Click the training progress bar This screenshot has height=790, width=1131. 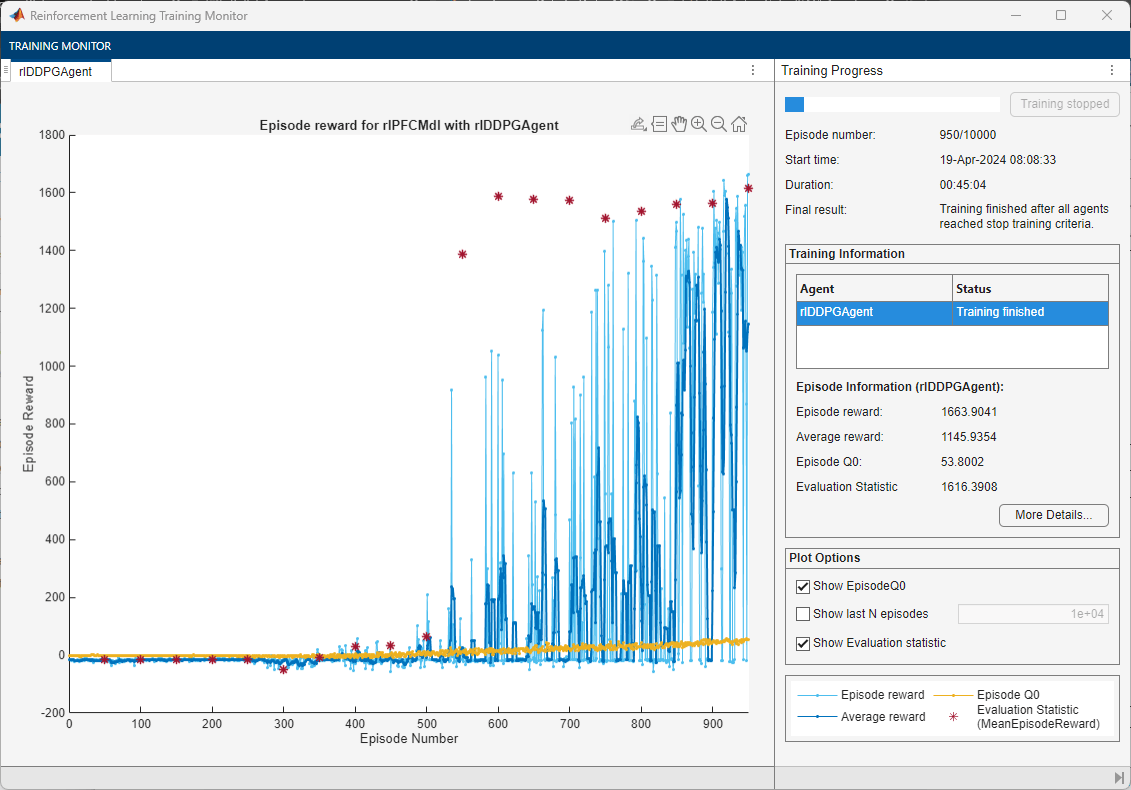[892, 104]
